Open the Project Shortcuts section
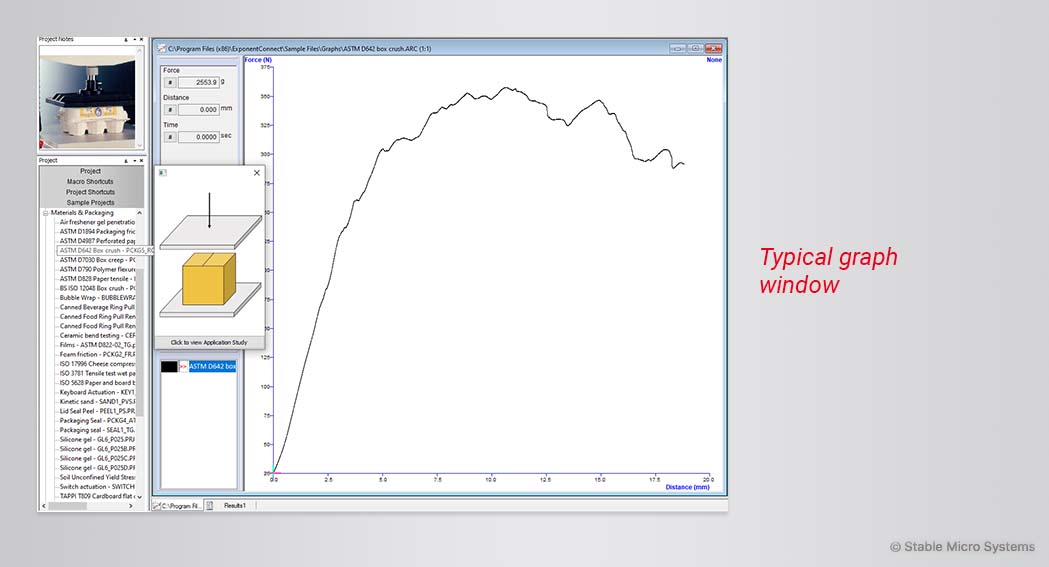Screen dimensions: 1049x567 [x=90, y=192]
